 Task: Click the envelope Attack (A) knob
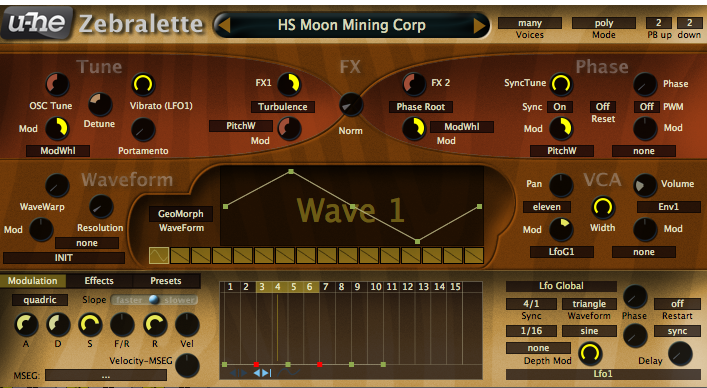click(26, 325)
